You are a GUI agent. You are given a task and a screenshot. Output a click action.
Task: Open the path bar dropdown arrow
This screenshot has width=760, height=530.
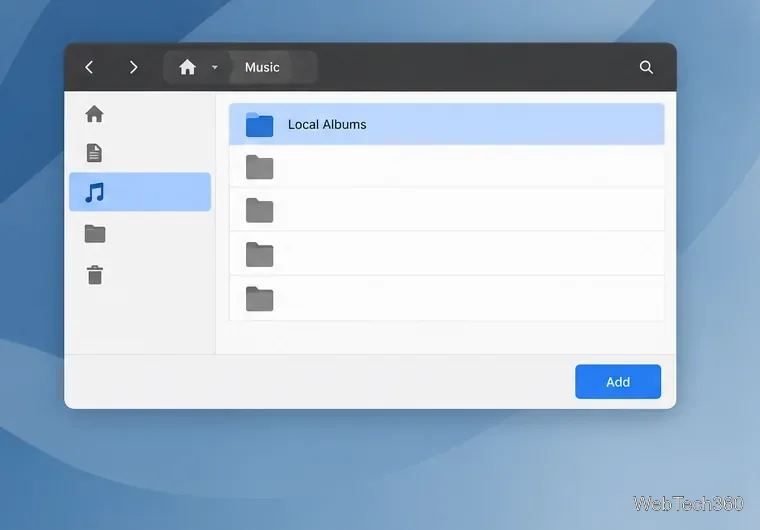pyautogui.click(x=215, y=67)
